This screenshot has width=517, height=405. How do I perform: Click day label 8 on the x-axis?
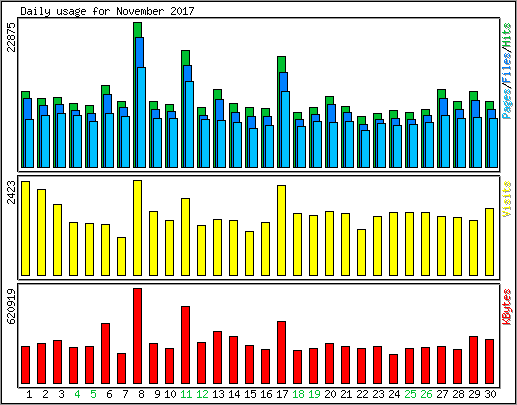pos(141,394)
